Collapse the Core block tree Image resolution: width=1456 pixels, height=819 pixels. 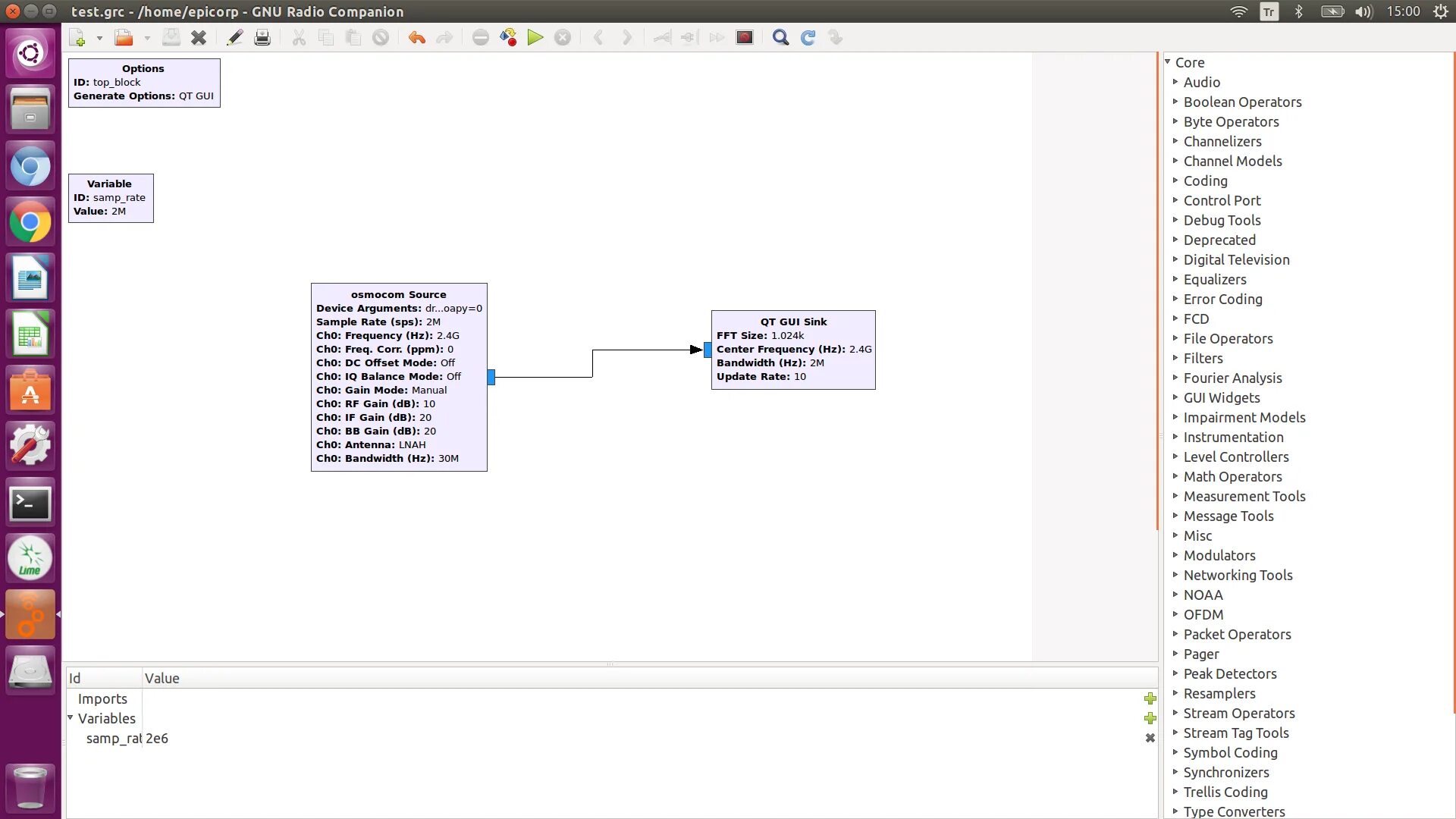click(x=1168, y=62)
